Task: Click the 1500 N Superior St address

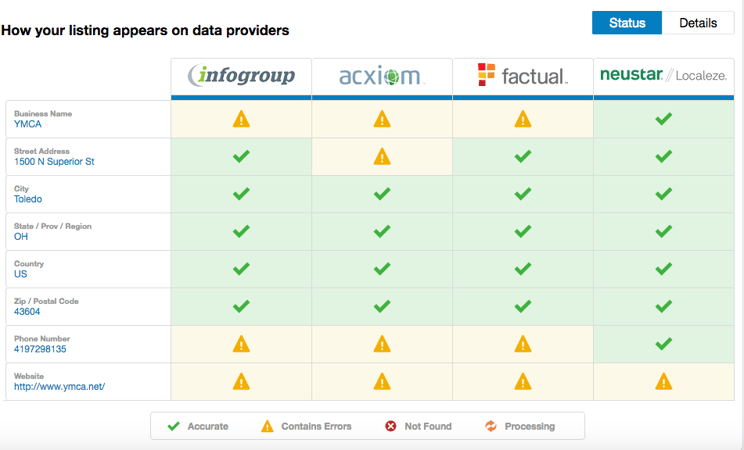Action: 54,161
